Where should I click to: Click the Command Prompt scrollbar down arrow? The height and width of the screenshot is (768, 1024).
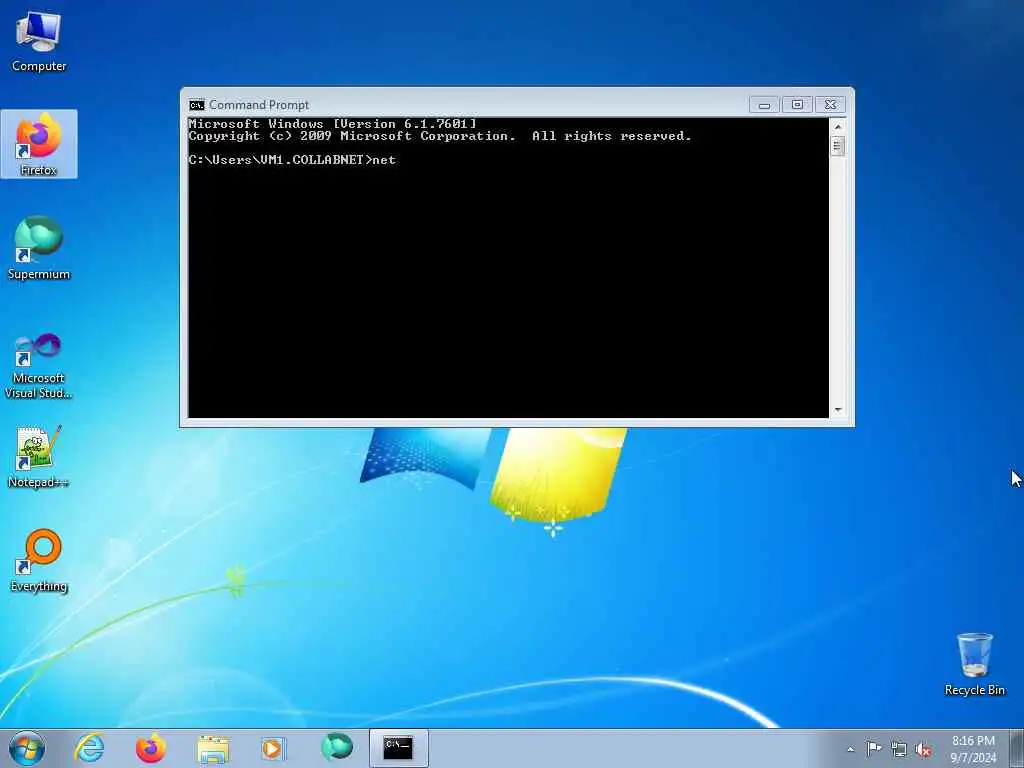pos(838,410)
